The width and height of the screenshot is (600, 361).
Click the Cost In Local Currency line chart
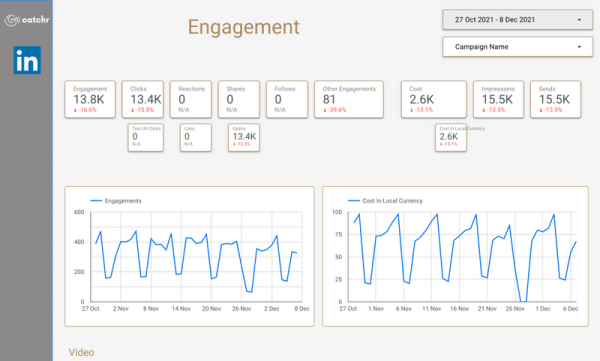[x=455, y=256]
